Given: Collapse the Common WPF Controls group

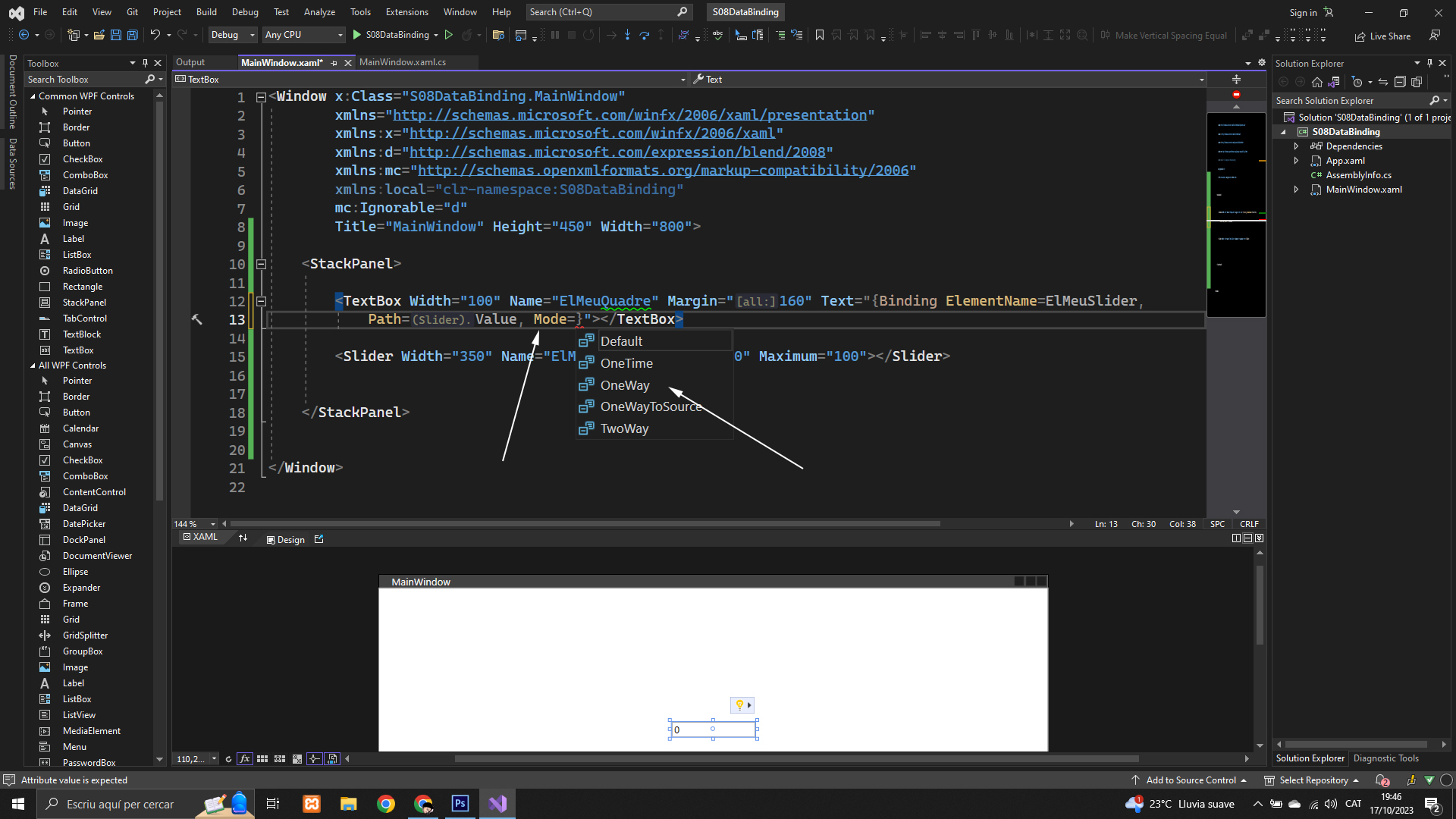Looking at the screenshot, I should [x=33, y=96].
